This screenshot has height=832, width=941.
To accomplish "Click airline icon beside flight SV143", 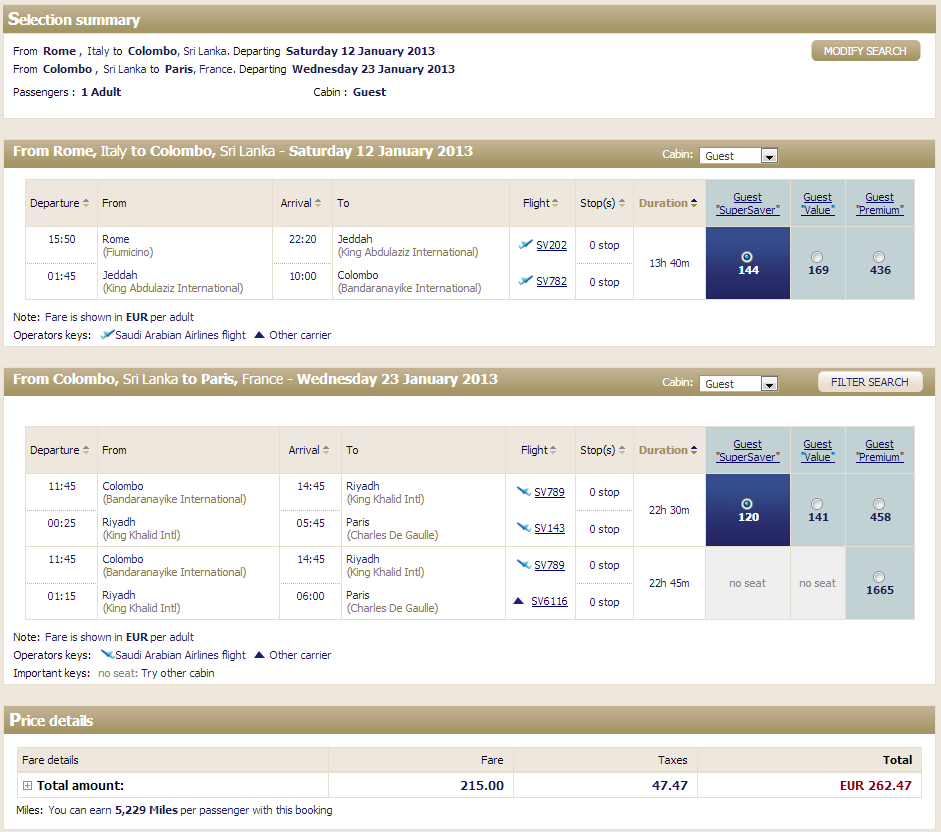I will (523, 528).
